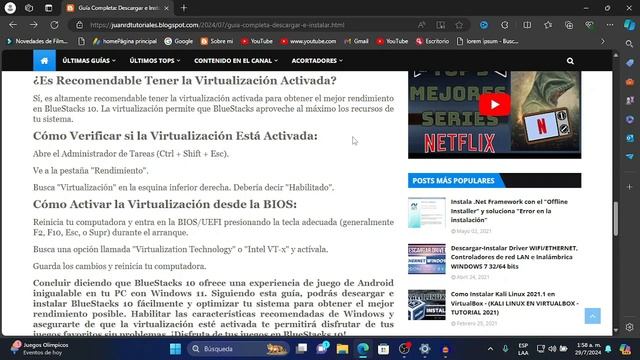
Task: Open Task View in the taskbar
Action: coord(301,349)
